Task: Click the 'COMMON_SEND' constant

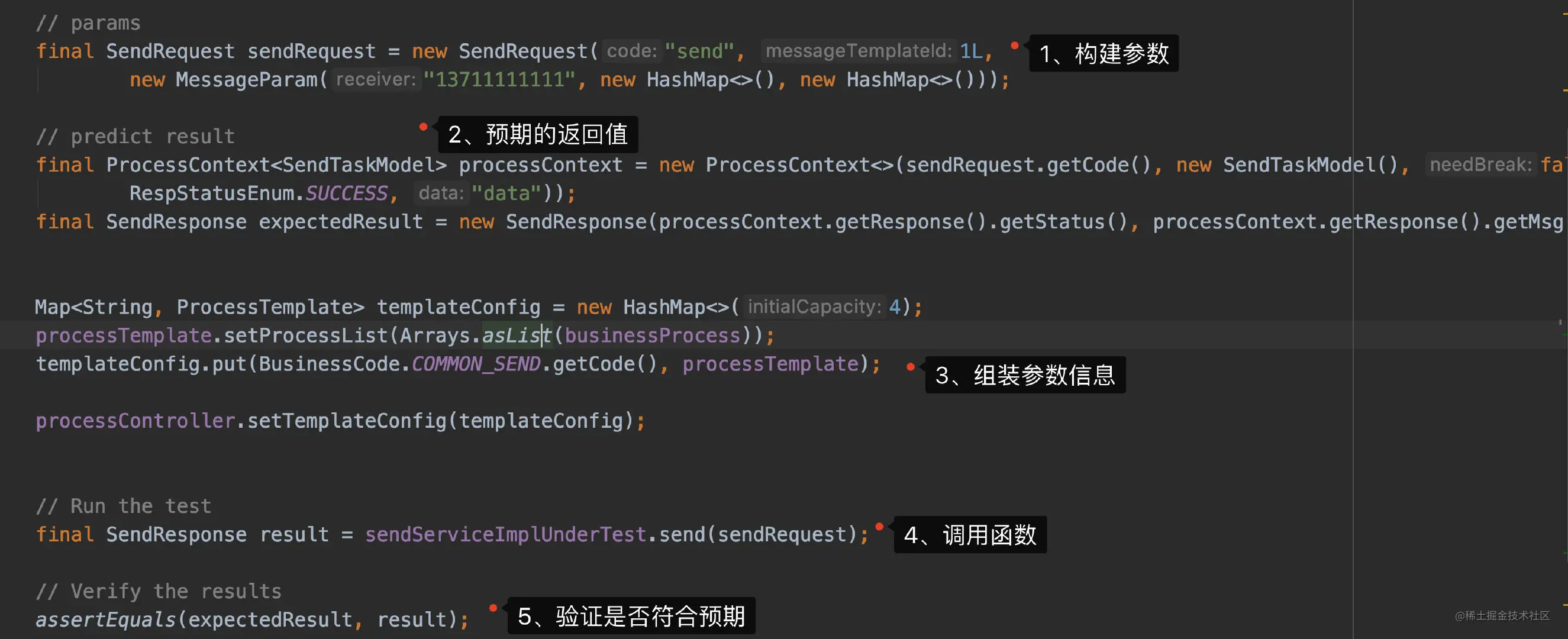Action: (476, 364)
